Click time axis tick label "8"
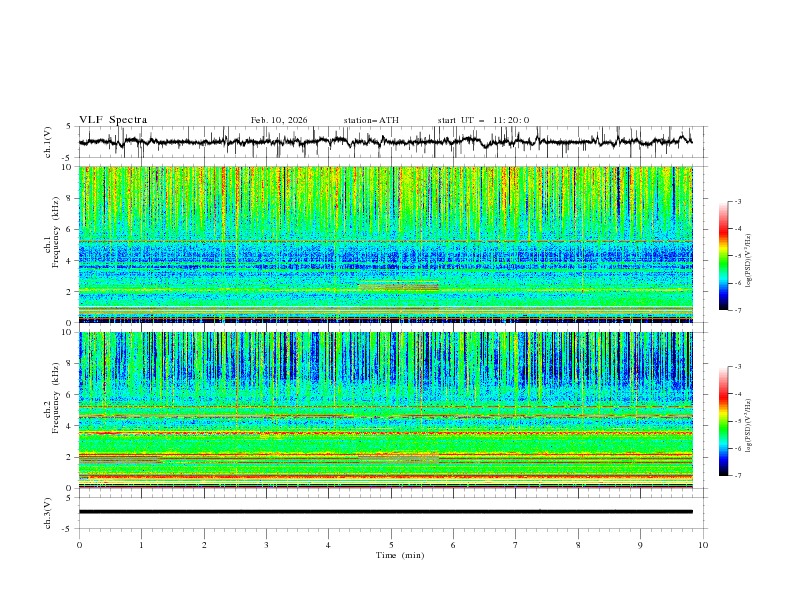 point(578,545)
